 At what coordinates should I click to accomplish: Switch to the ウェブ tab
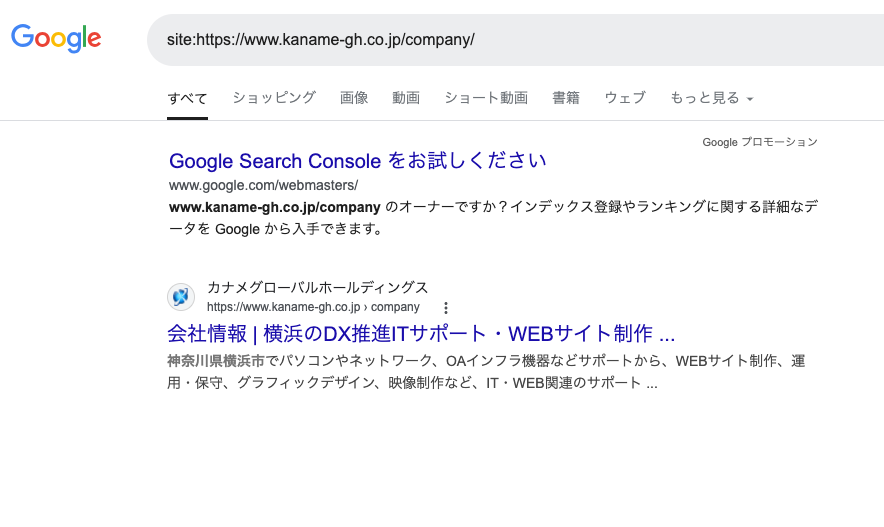(x=625, y=98)
